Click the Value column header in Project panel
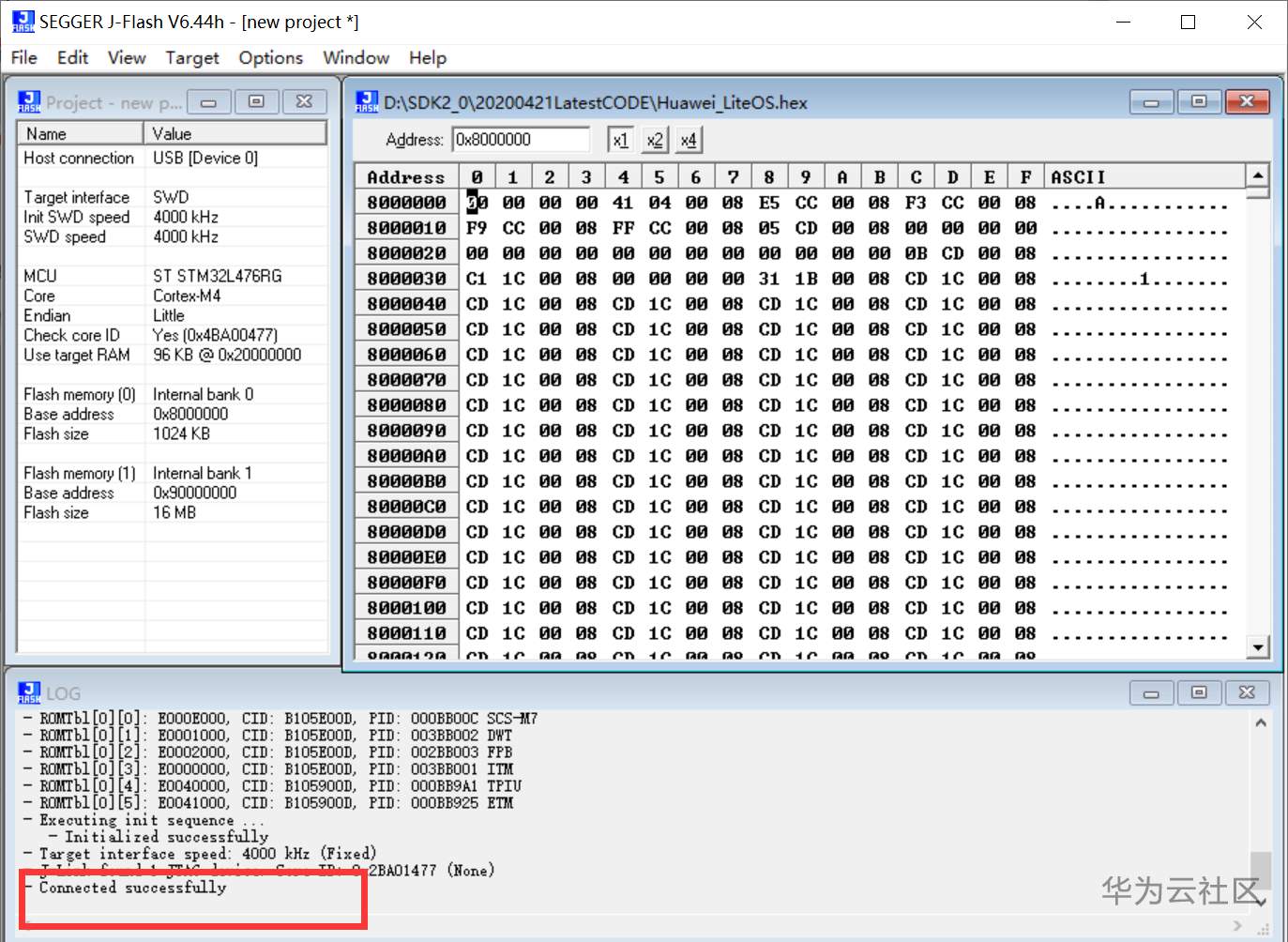Image resolution: width=1288 pixels, height=942 pixels. point(235,133)
